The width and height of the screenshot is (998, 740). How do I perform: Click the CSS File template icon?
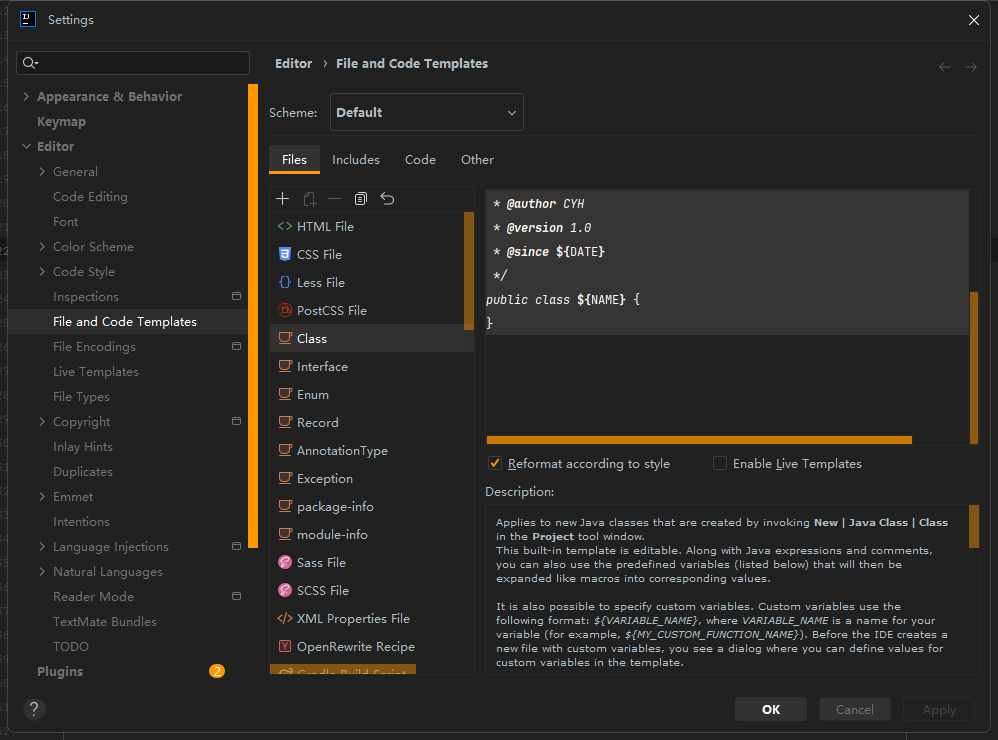point(285,255)
